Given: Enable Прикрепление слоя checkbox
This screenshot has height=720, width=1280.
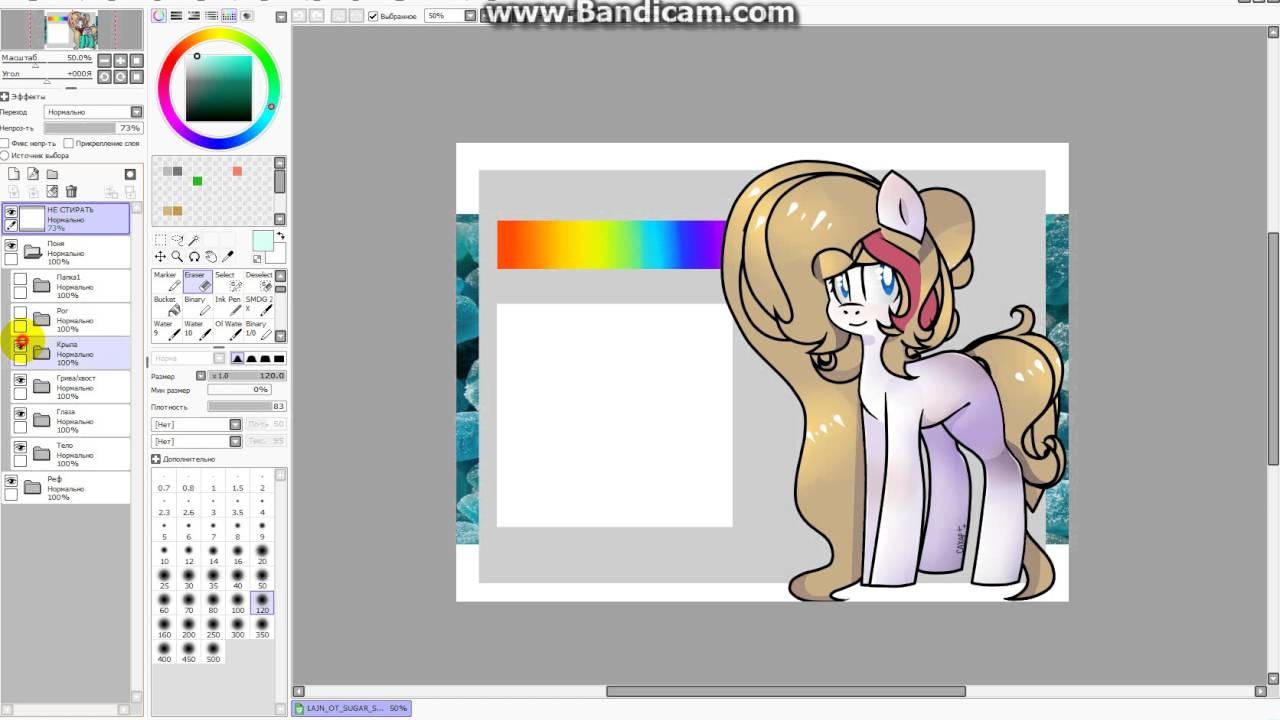Looking at the screenshot, I should (x=68, y=143).
